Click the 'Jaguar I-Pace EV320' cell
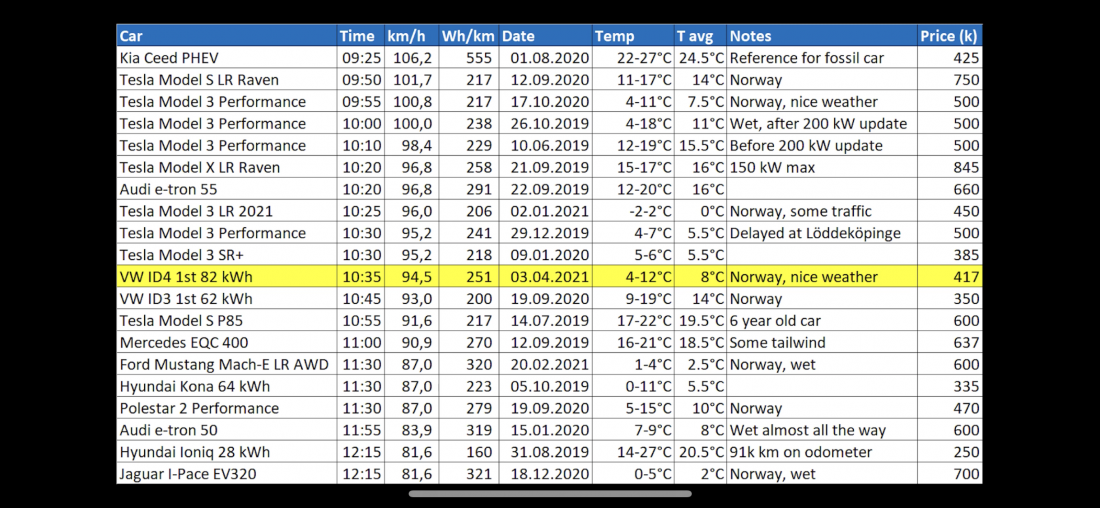1100x508 pixels. (227, 474)
